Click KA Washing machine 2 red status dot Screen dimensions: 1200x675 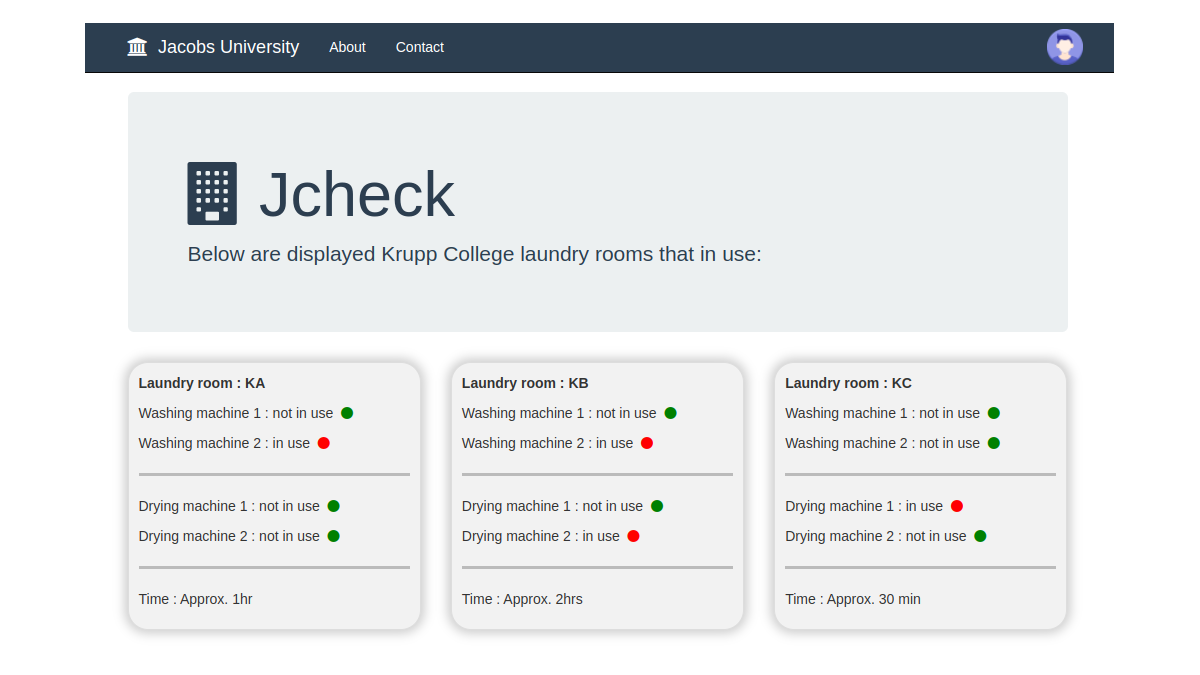click(324, 443)
